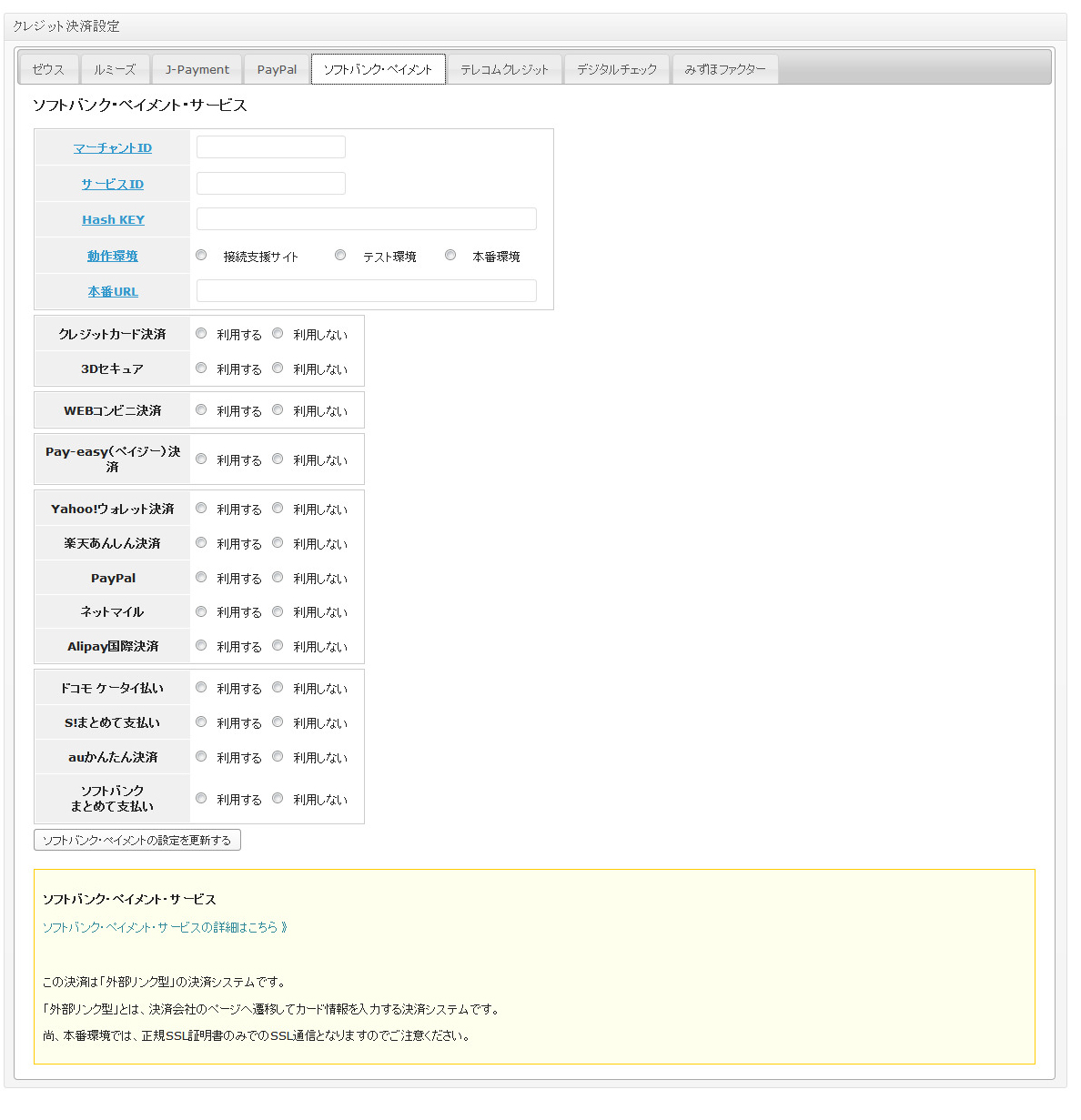Click the Hash KEY label link

(x=113, y=219)
